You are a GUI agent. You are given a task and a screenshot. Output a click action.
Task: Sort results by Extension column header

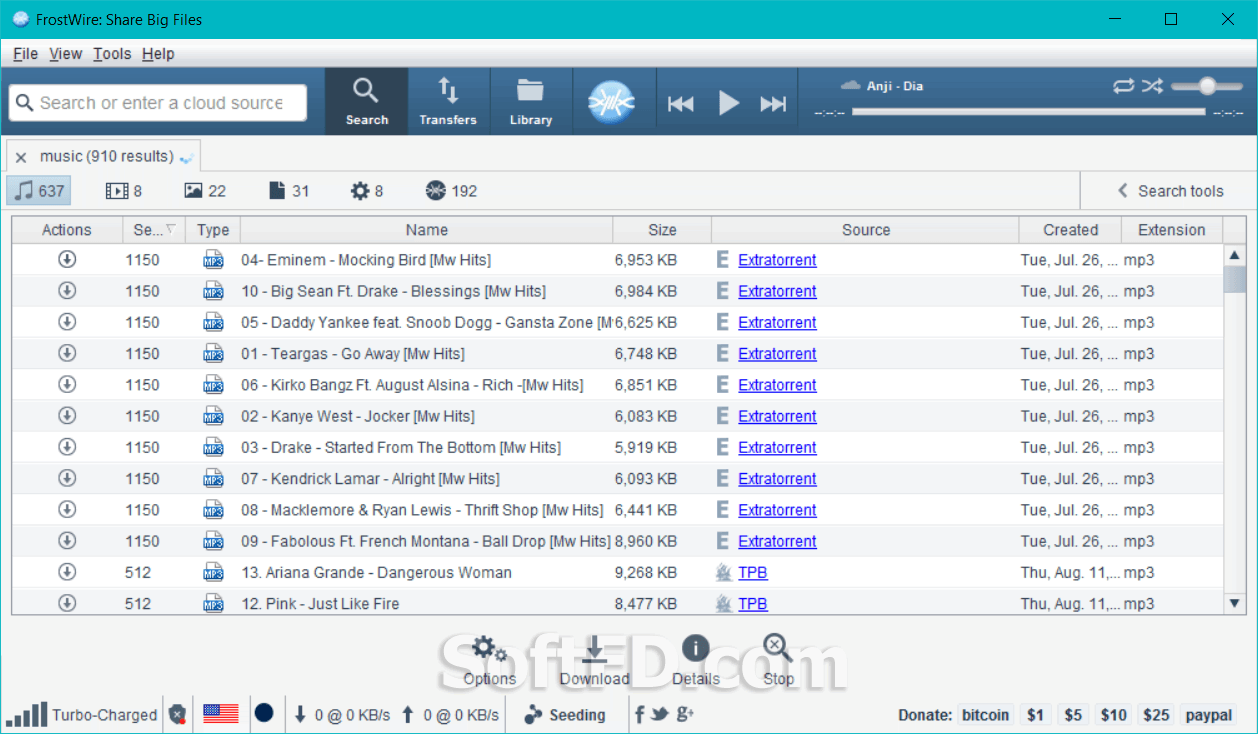pyautogui.click(x=1171, y=230)
